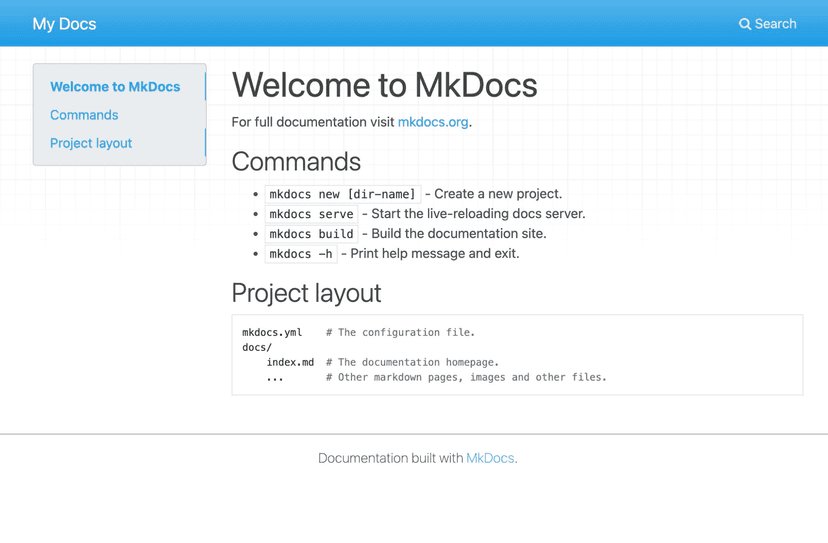Click the 'For full documentation visit' text
828x543 pixels.
click(x=313, y=122)
